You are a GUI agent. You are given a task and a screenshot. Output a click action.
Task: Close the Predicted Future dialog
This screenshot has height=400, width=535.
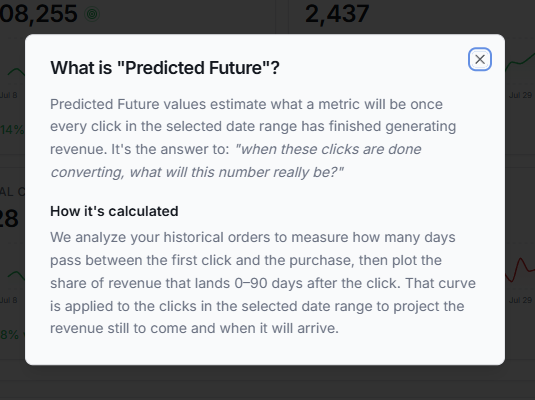pyautogui.click(x=480, y=59)
